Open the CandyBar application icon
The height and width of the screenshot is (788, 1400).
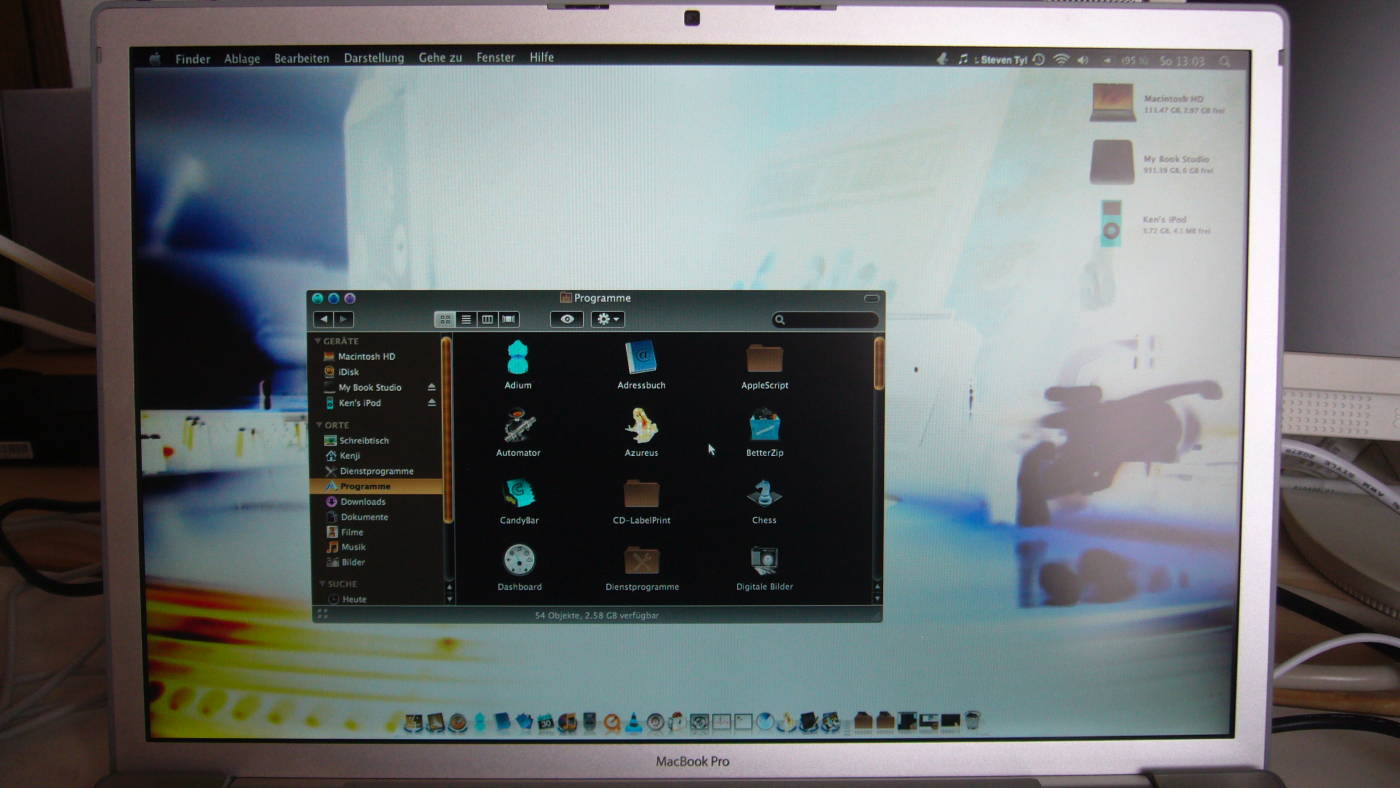click(518, 493)
